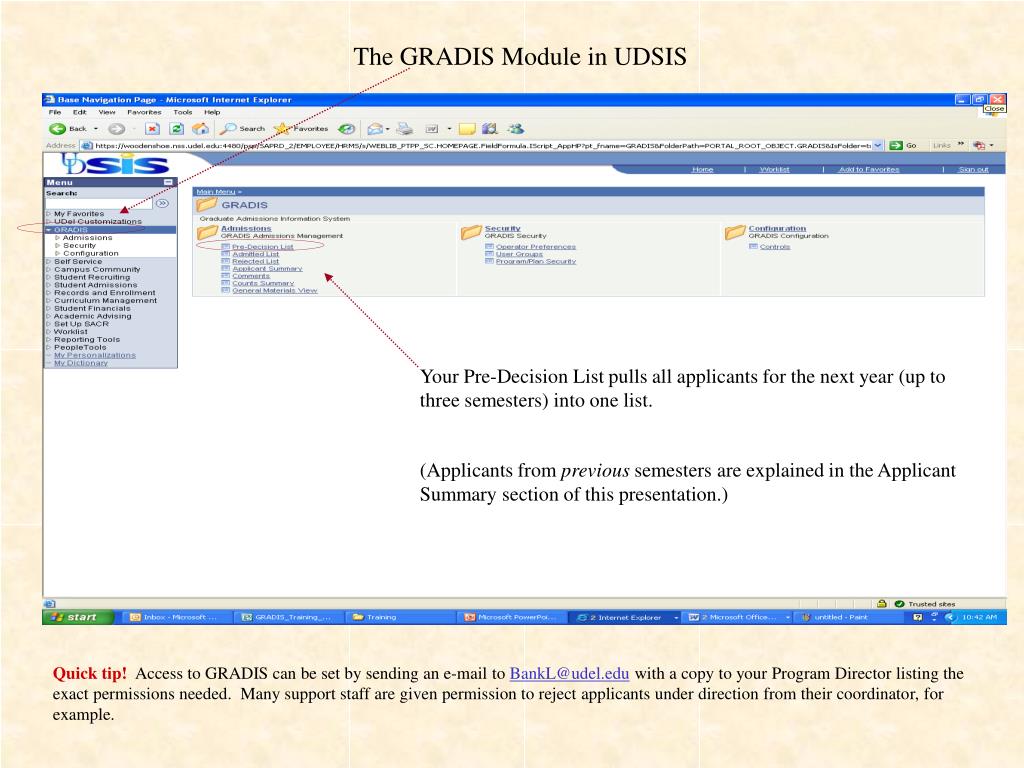Click the Research toolbar icon
Image resolution: width=1024 pixels, height=768 pixels.
coord(490,129)
